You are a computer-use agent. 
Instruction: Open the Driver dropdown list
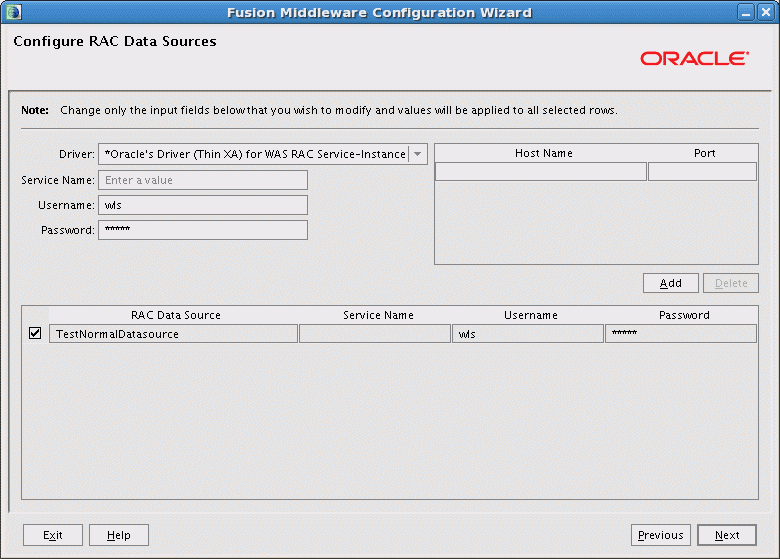coord(418,154)
